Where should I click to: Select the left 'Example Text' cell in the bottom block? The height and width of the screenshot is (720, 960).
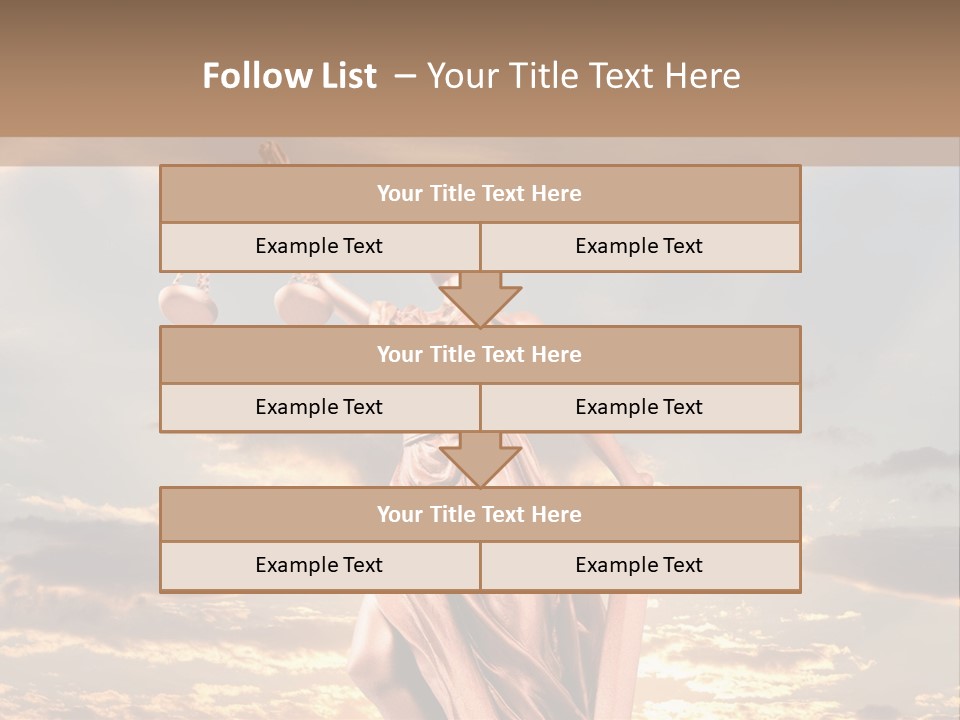point(319,566)
